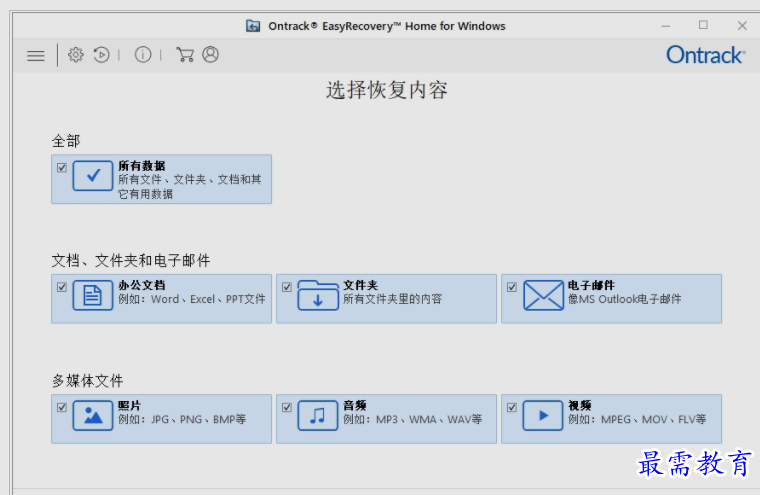The height and width of the screenshot is (495, 760).
Task: Click the 选择恢复内容 heading
Action: pyautogui.click(x=387, y=90)
